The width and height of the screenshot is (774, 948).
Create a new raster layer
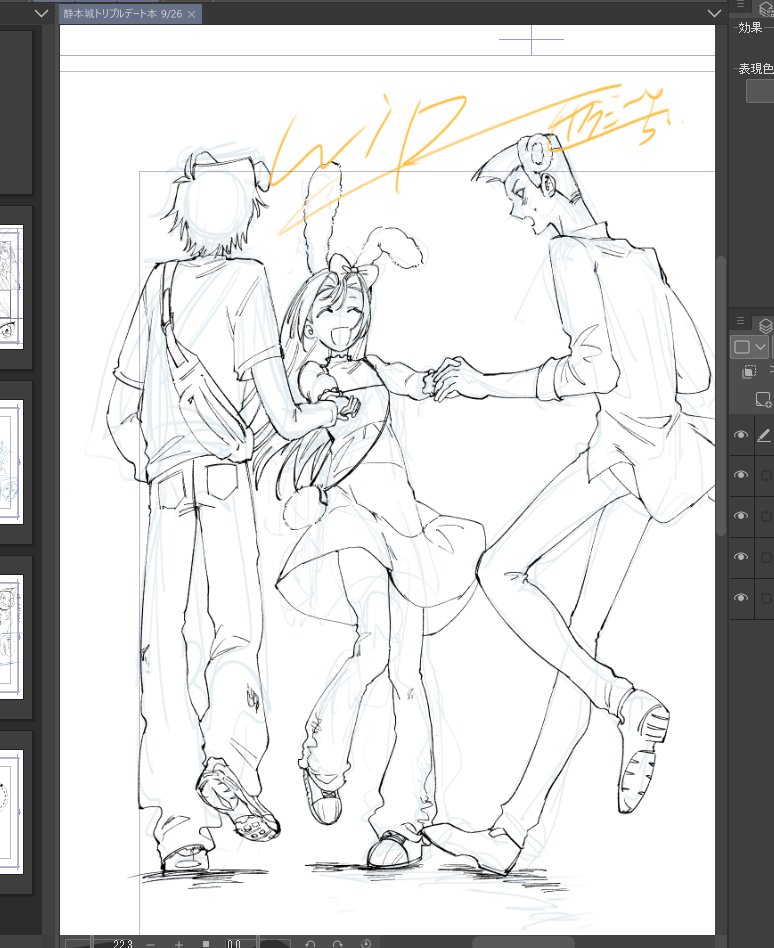pyautogui.click(x=763, y=399)
